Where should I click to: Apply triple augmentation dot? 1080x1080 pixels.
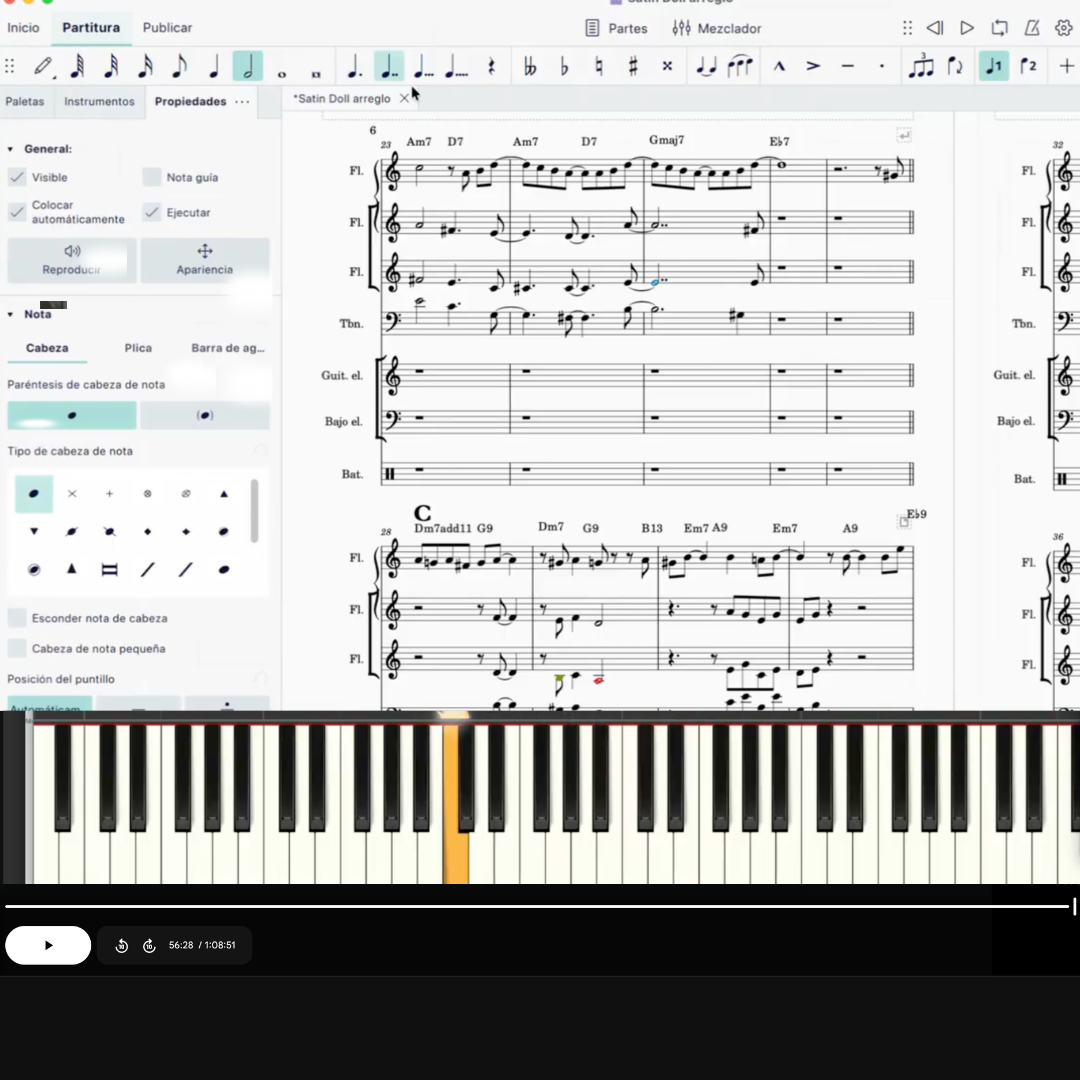(423, 66)
